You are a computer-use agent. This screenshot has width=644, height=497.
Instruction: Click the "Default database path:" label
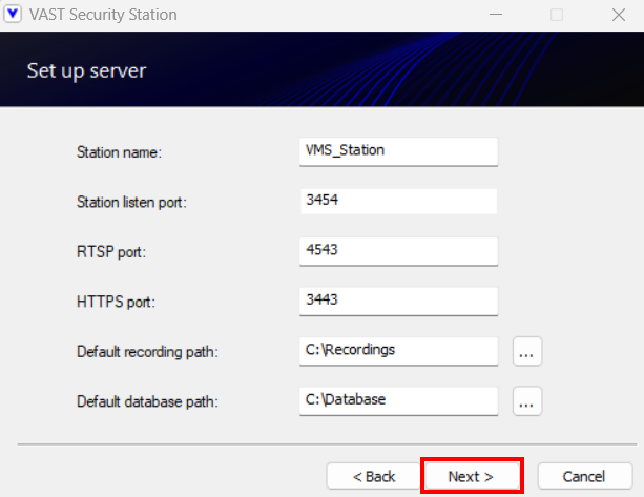(147, 402)
